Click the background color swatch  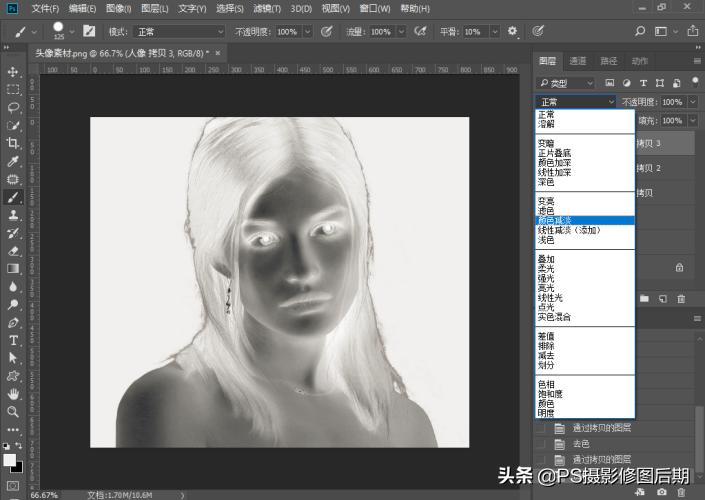point(18,468)
